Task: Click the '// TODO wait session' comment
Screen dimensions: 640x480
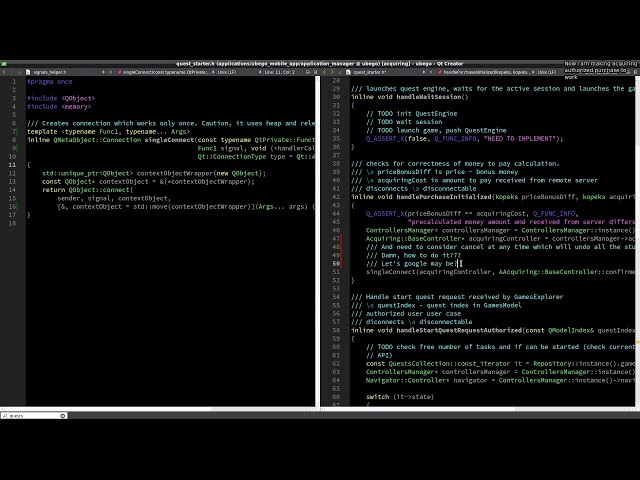Action: pyautogui.click(x=404, y=122)
